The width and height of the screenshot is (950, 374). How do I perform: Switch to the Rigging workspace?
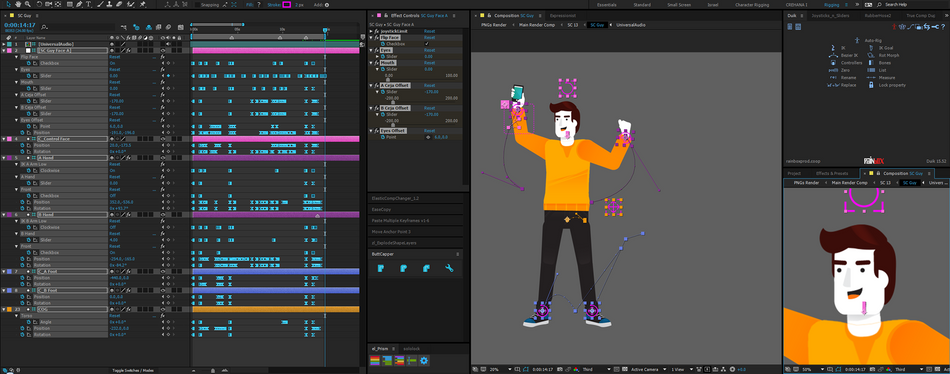(x=831, y=4)
